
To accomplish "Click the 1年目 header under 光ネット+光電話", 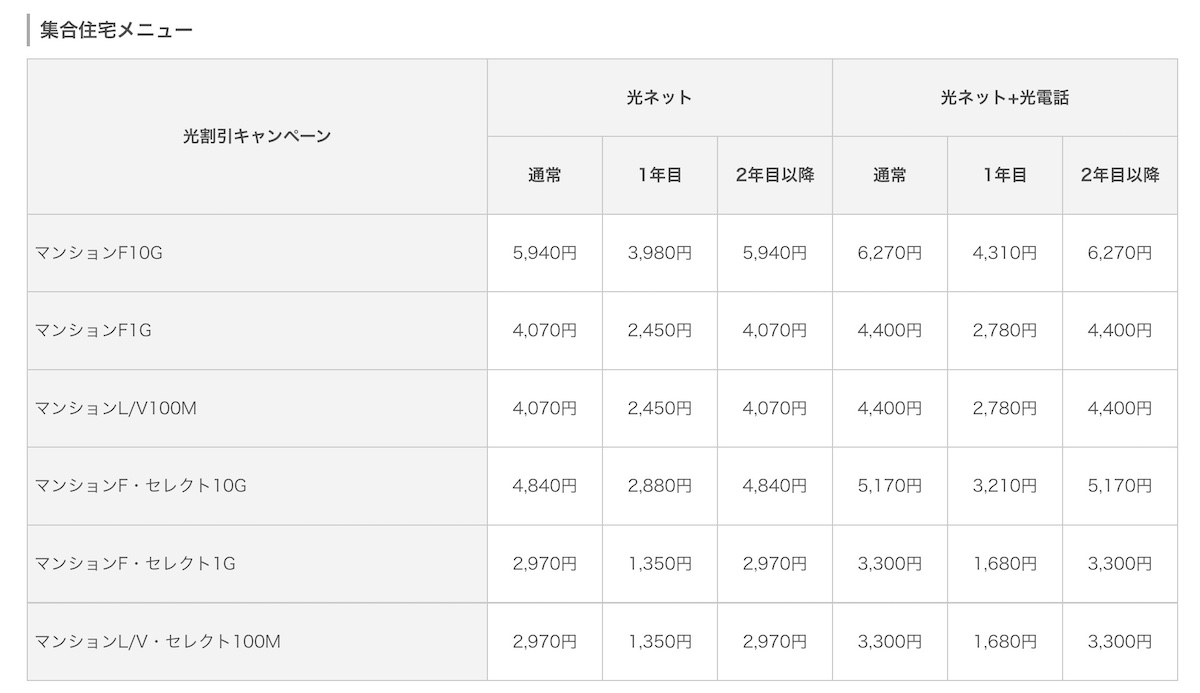I will (1005, 175).
